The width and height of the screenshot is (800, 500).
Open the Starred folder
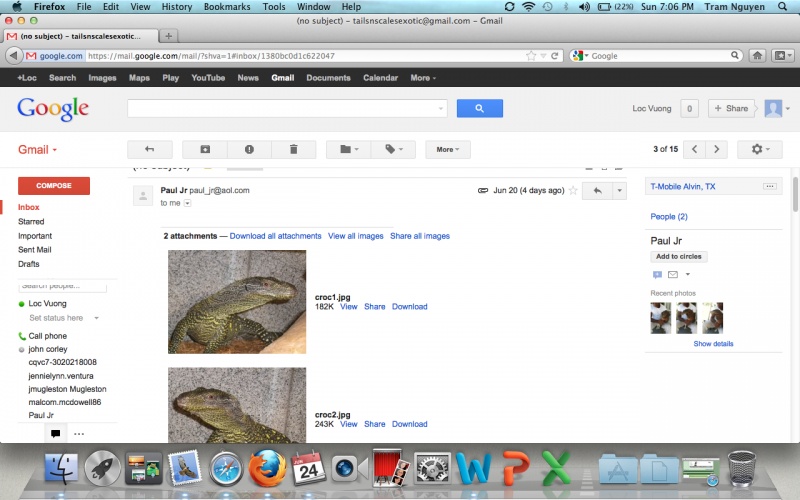[31, 221]
